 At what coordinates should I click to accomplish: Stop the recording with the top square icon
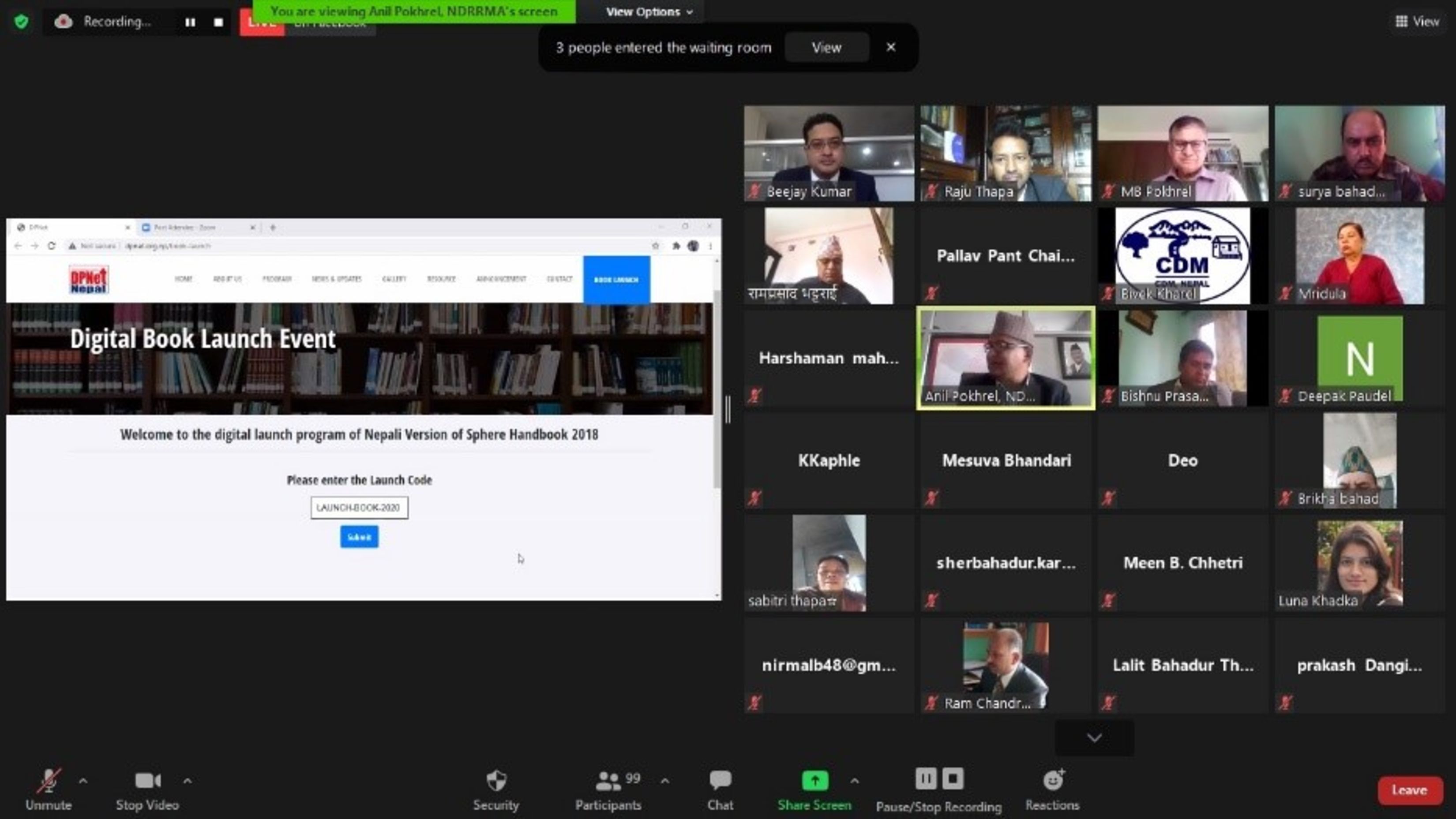219,22
